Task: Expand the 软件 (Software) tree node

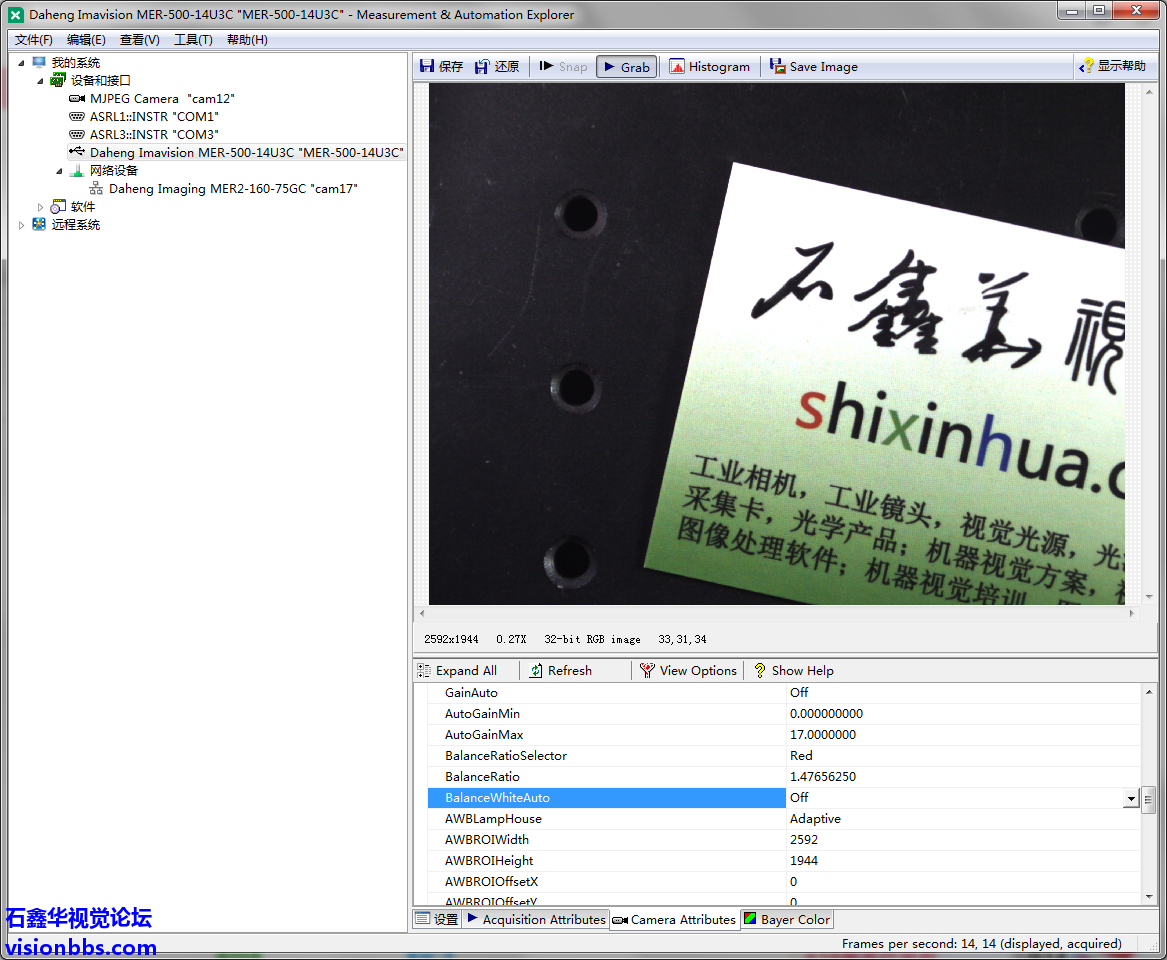Action: pyautogui.click(x=41, y=207)
